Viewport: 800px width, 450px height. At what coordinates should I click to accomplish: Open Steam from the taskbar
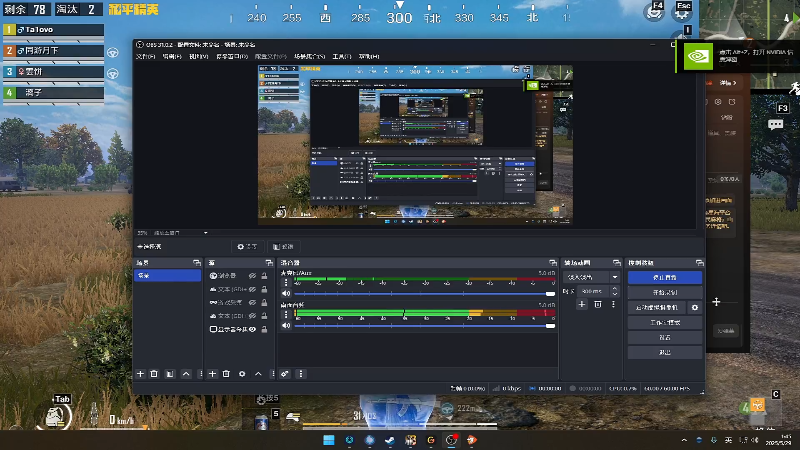tap(390, 440)
